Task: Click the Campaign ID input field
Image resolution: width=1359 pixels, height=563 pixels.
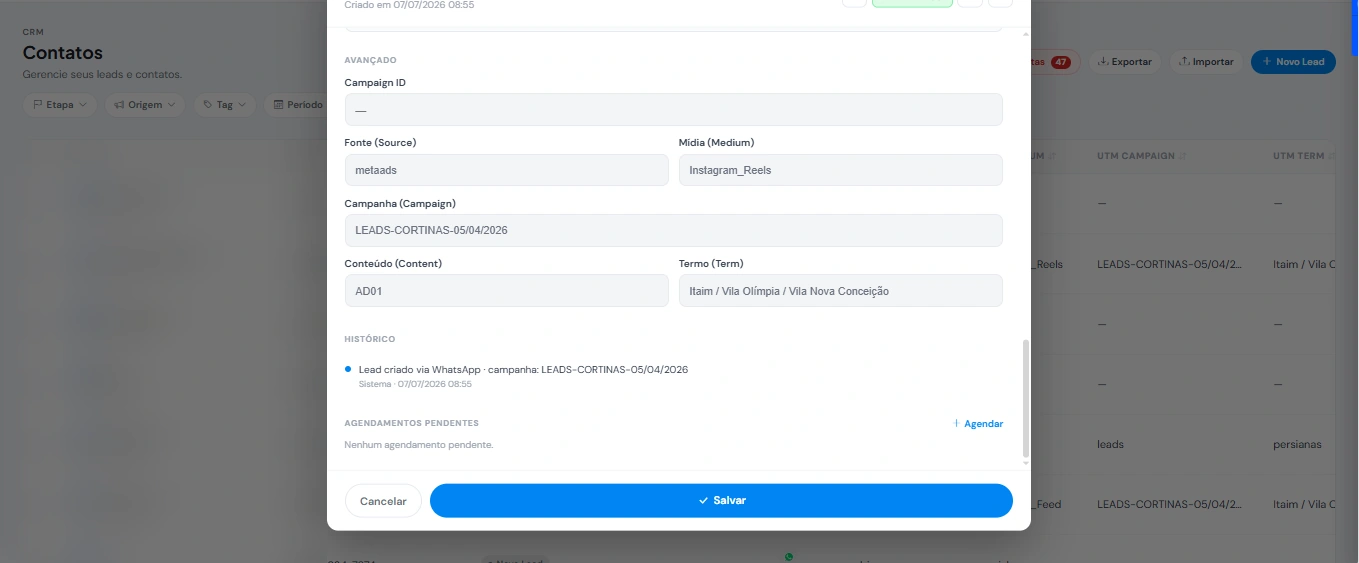Action: (x=673, y=110)
